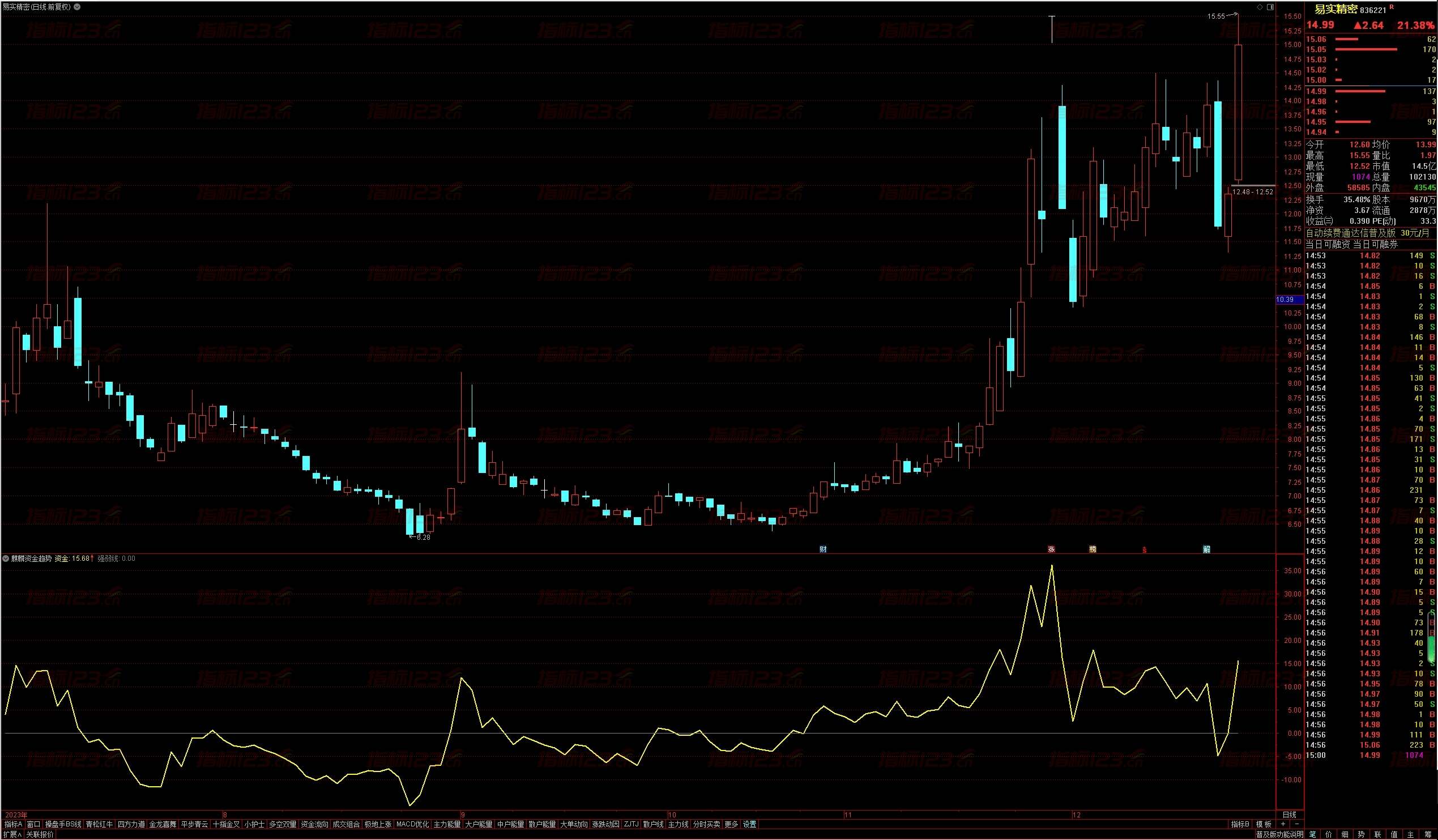This screenshot has height=840, width=1438.
Task: Choose the 十指金叉 indicator
Action: (226, 824)
